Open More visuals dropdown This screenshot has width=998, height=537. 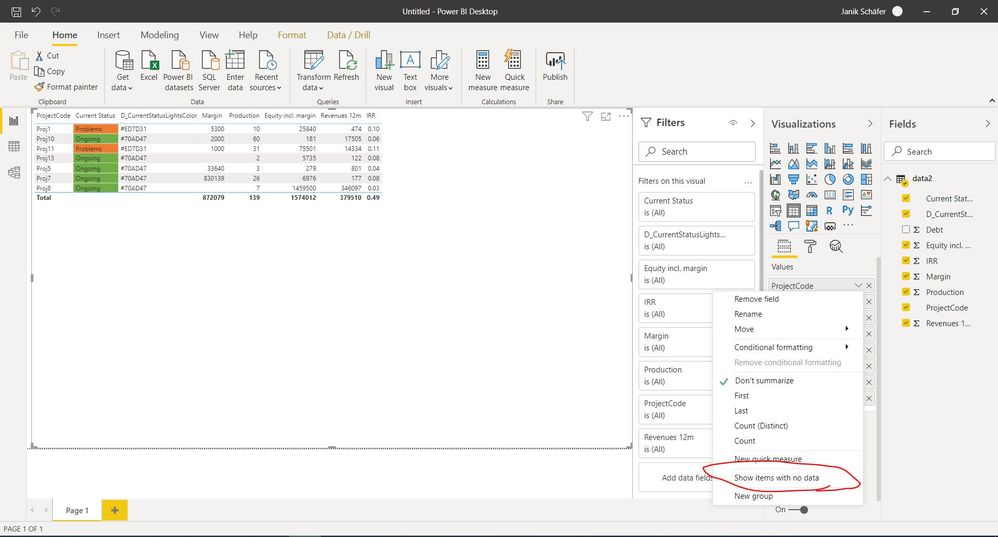coord(439,71)
